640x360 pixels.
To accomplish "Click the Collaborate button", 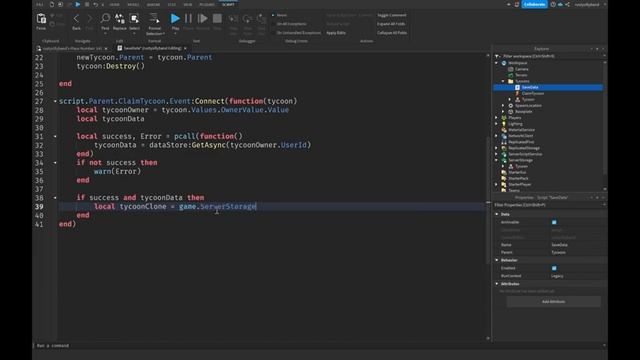I will [534, 4].
